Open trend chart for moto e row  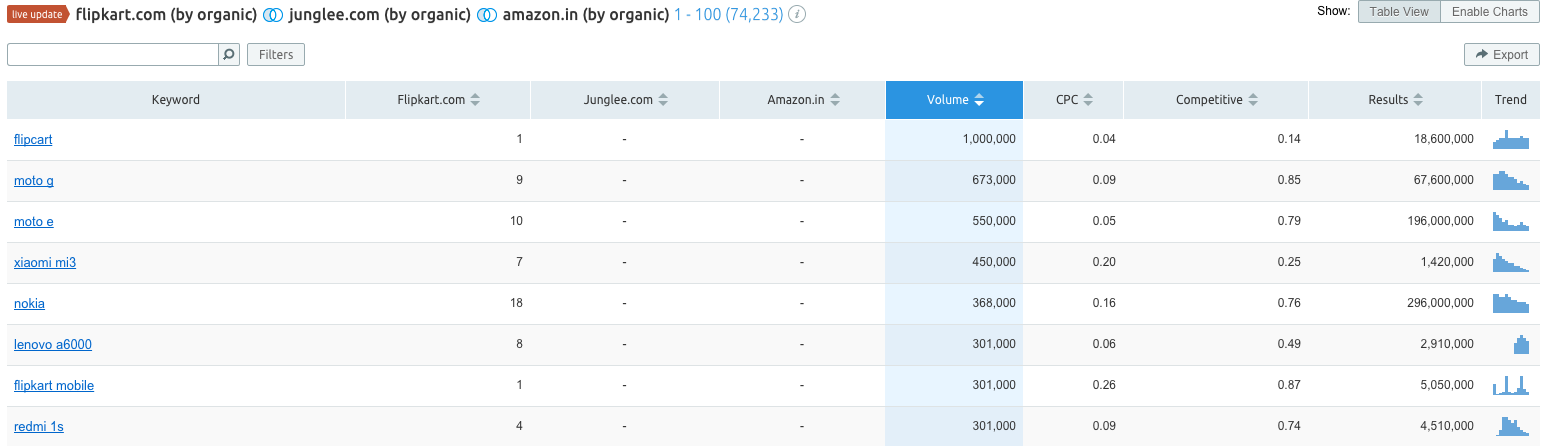click(x=1511, y=221)
